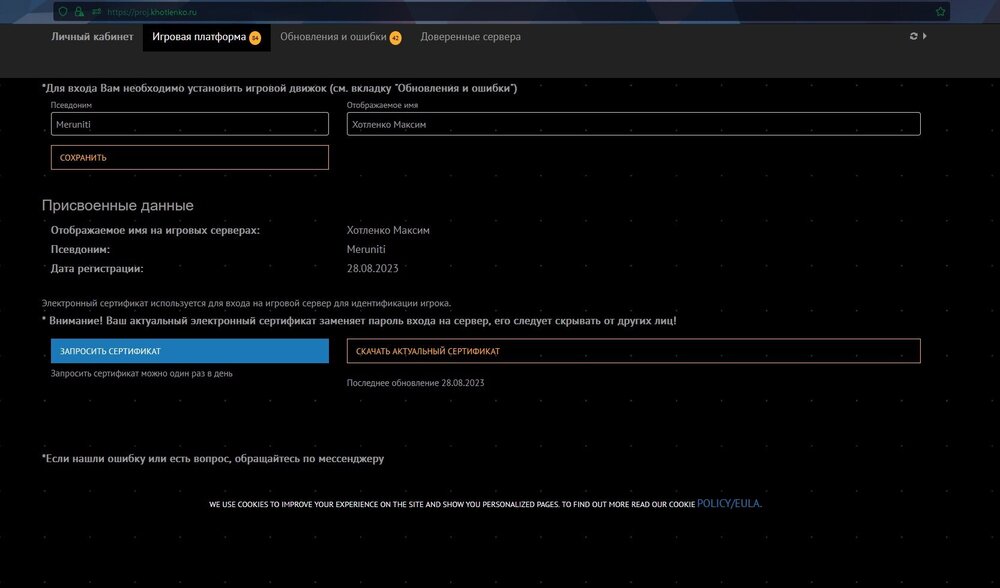This screenshot has width=1000, height=588.
Task: Click the browser URL address bar
Action: [500, 12]
